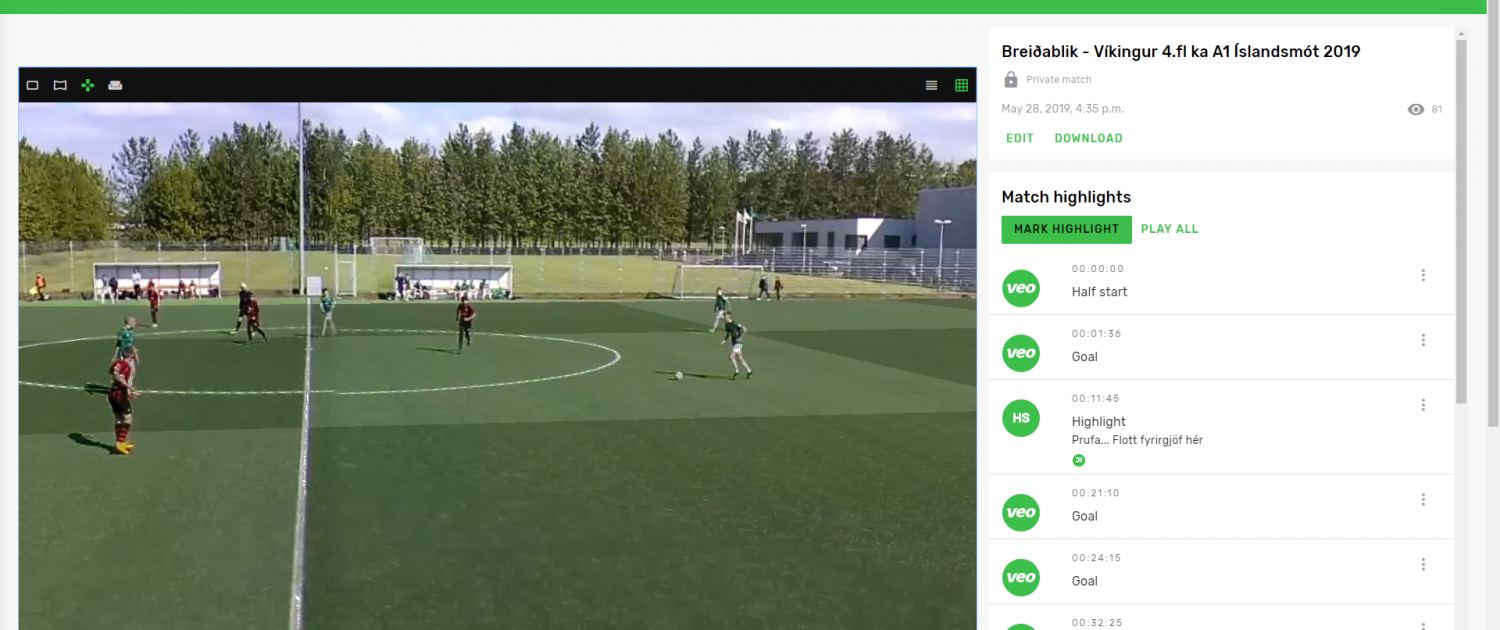The height and width of the screenshot is (630, 1500).
Task: Click the small green comment badge under Highlight
Action: (x=1078, y=460)
